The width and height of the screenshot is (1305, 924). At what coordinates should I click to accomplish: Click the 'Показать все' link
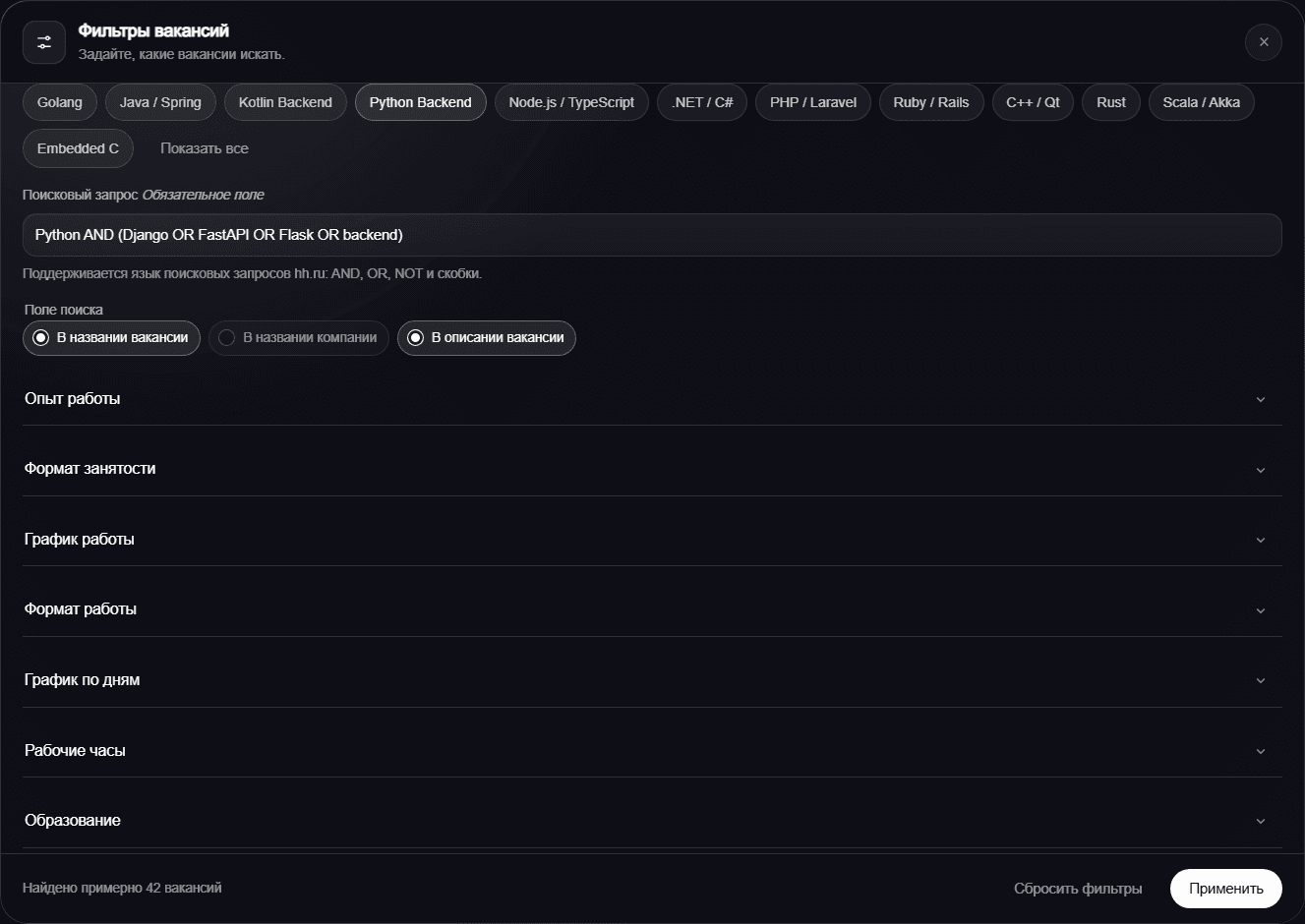point(205,148)
